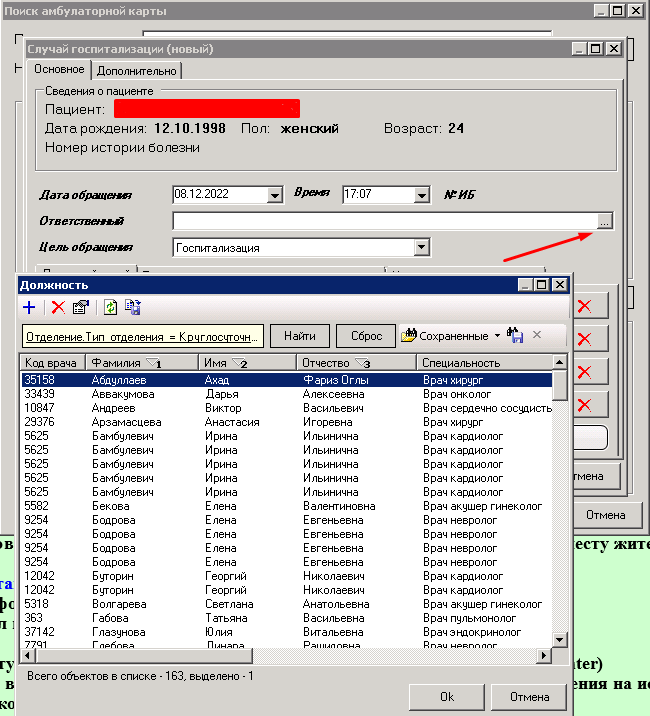Open Сохраненные filters dropdown

(450, 336)
